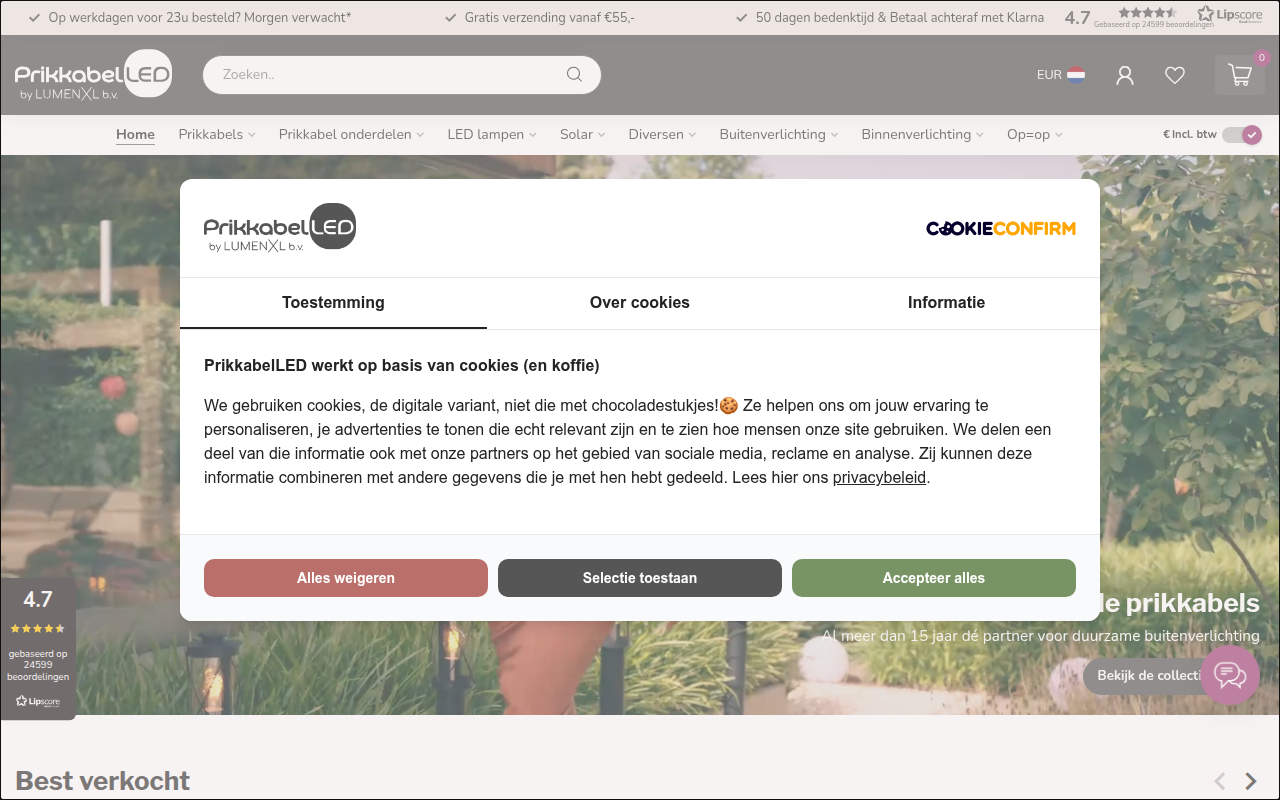Go to next Best verkocht slide arrow

coord(1250,781)
